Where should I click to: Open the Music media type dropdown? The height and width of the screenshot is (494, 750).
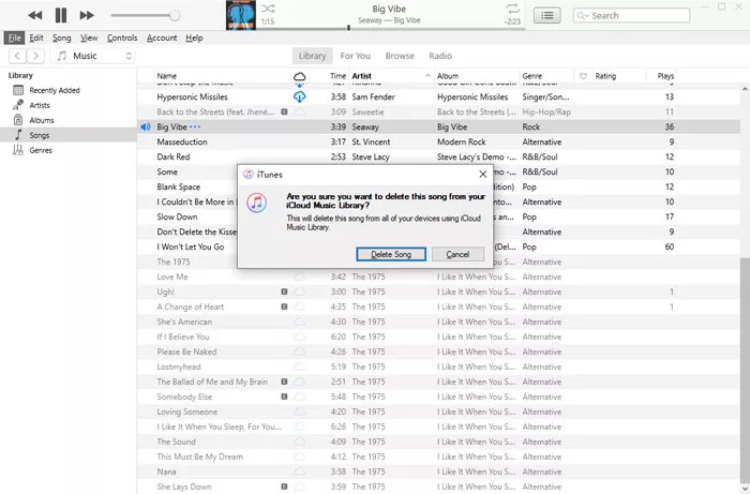click(93, 56)
